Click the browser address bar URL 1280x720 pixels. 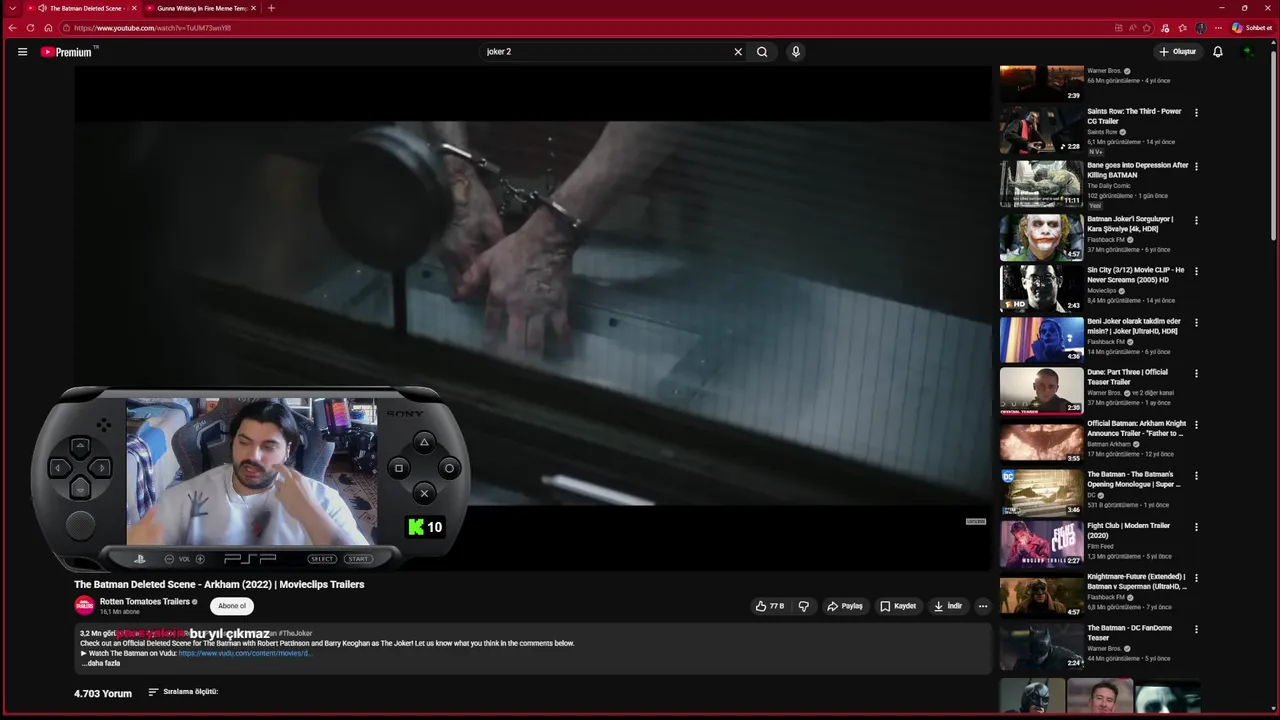pos(152,28)
